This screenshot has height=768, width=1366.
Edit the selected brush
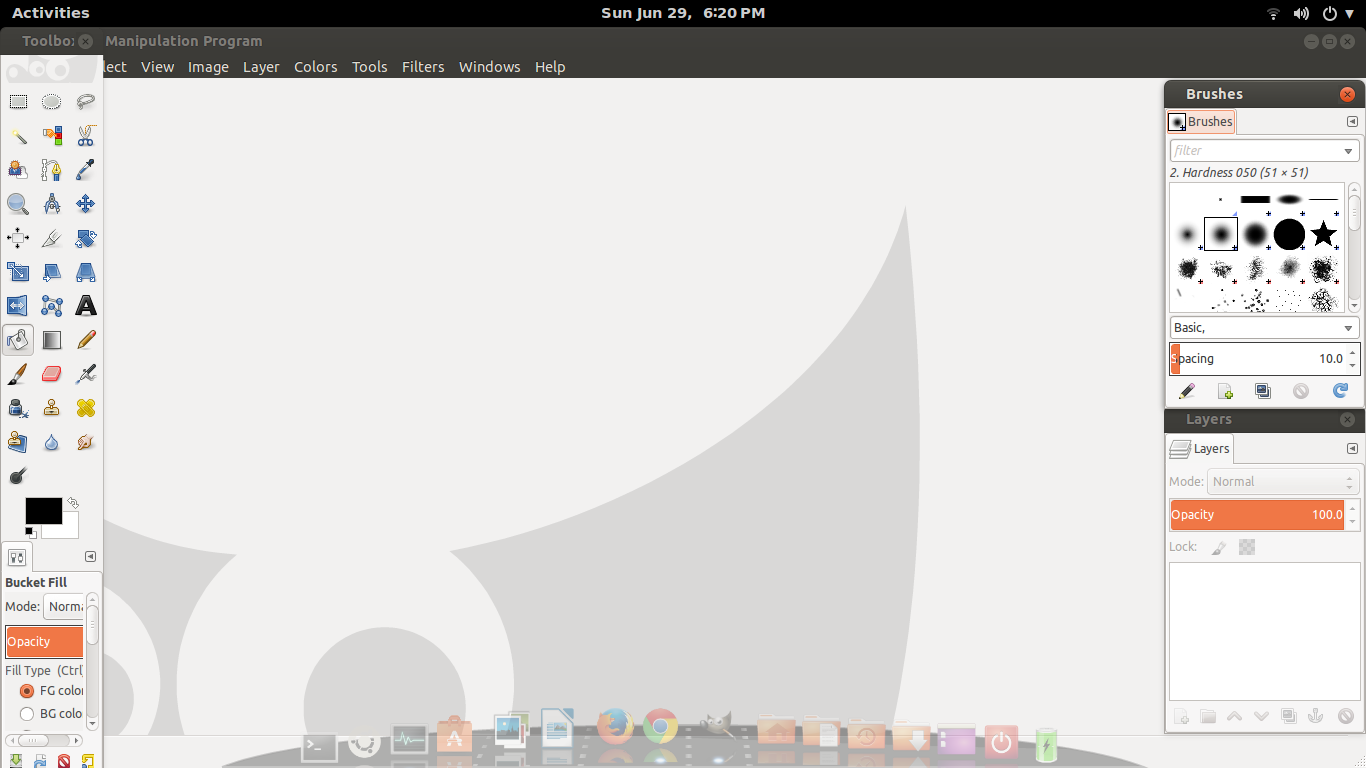click(1187, 391)
